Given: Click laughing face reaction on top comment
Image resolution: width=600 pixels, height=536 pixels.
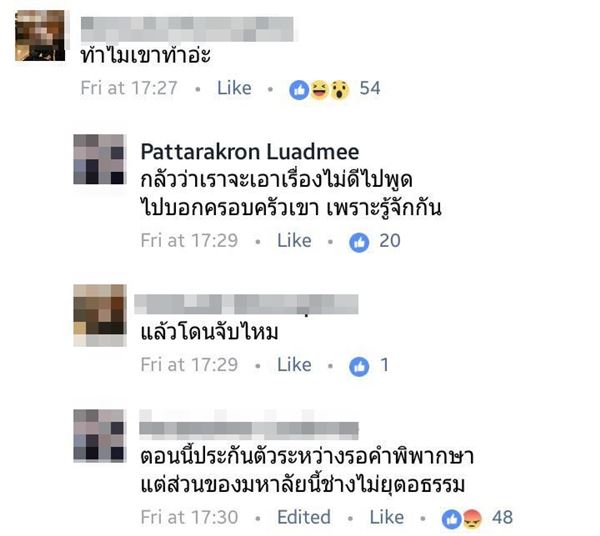Looking at the screenshot, I should pos(319,90).
